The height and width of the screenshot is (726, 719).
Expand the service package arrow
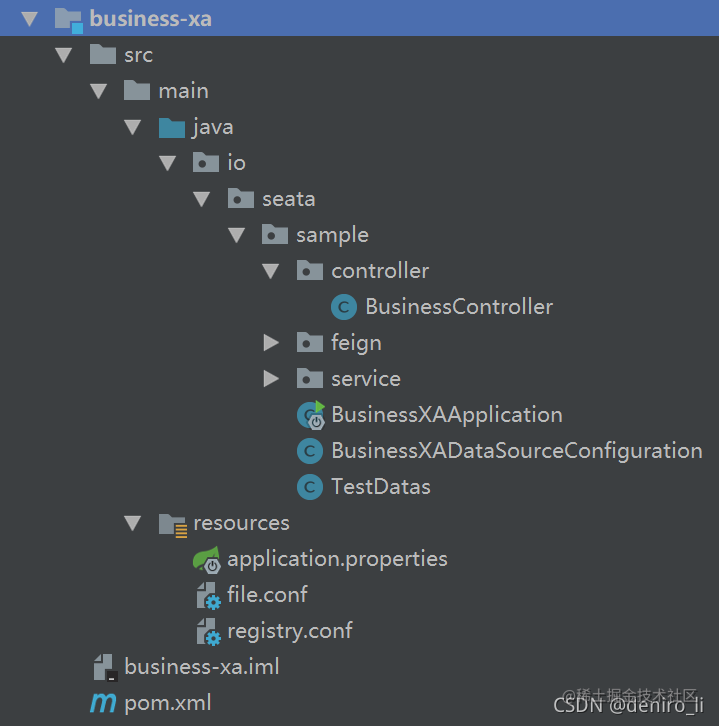(x=271, y=379)
